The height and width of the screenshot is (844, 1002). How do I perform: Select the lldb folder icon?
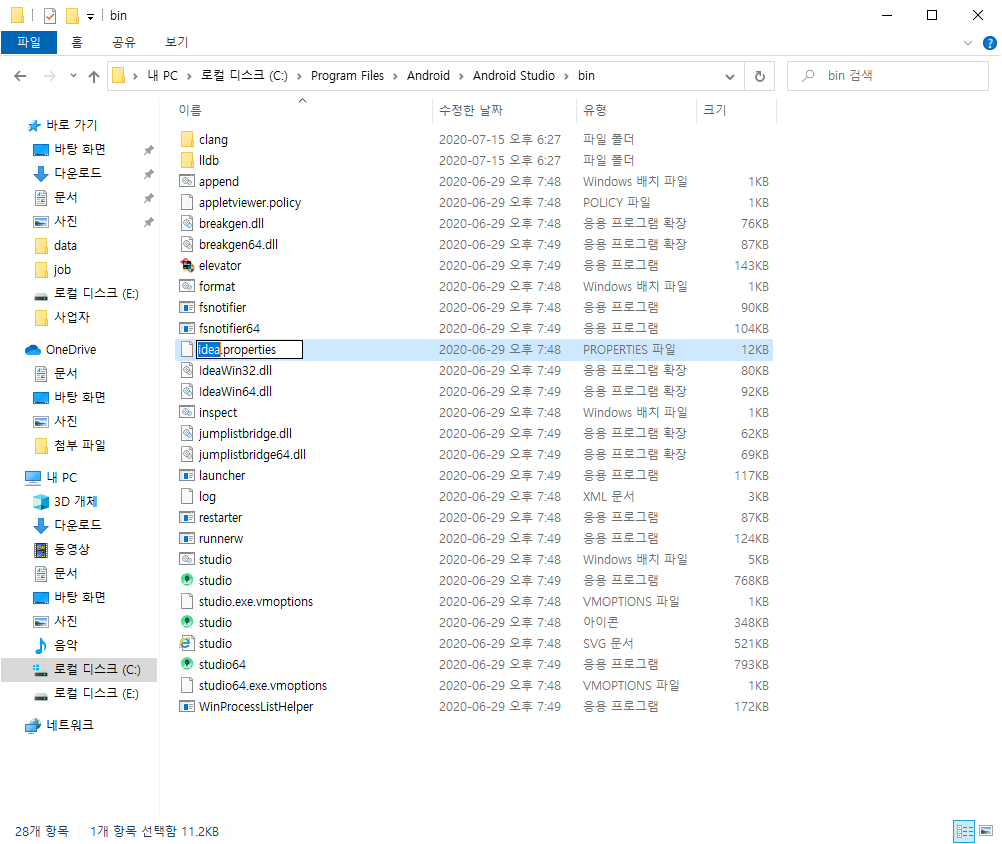(187, 160)
